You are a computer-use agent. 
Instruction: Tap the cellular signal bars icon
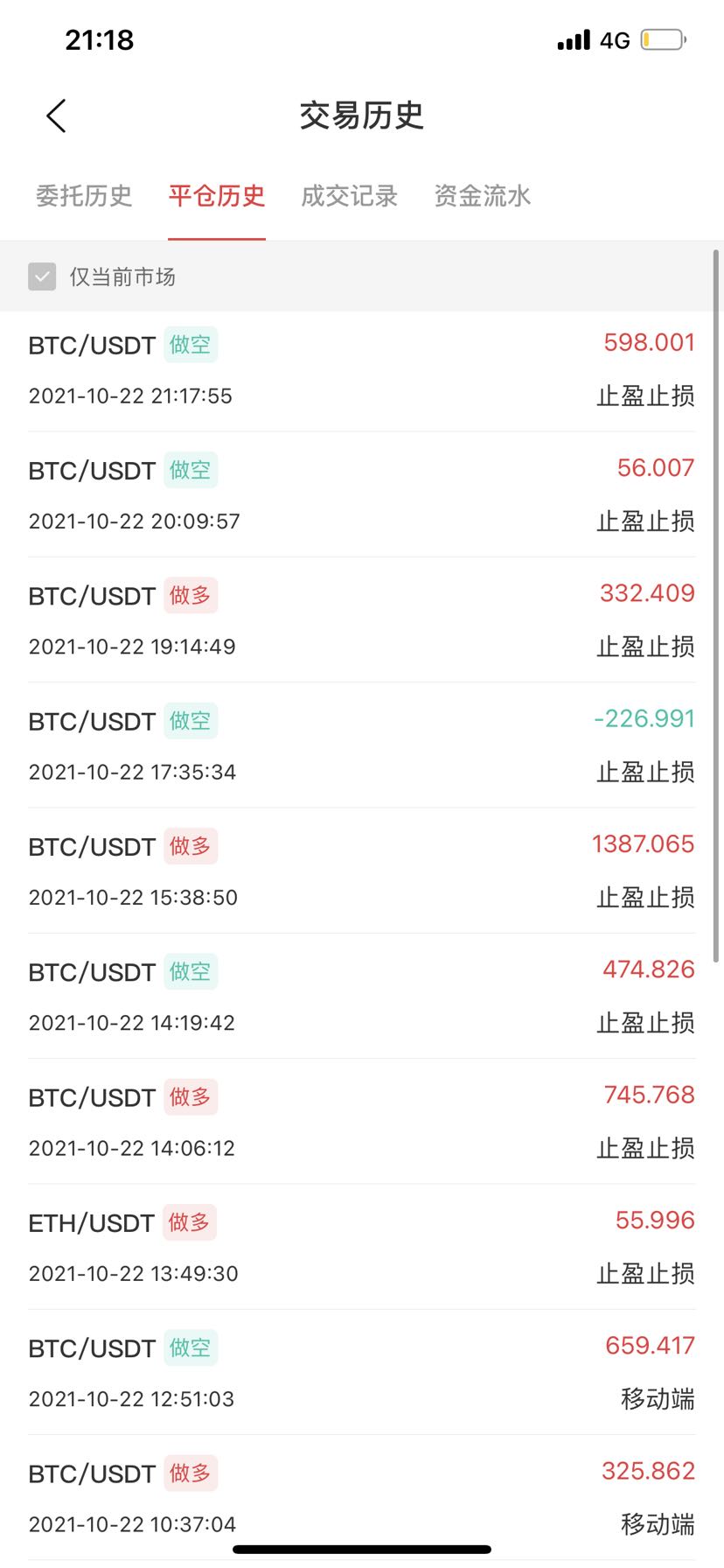[574, 40]
